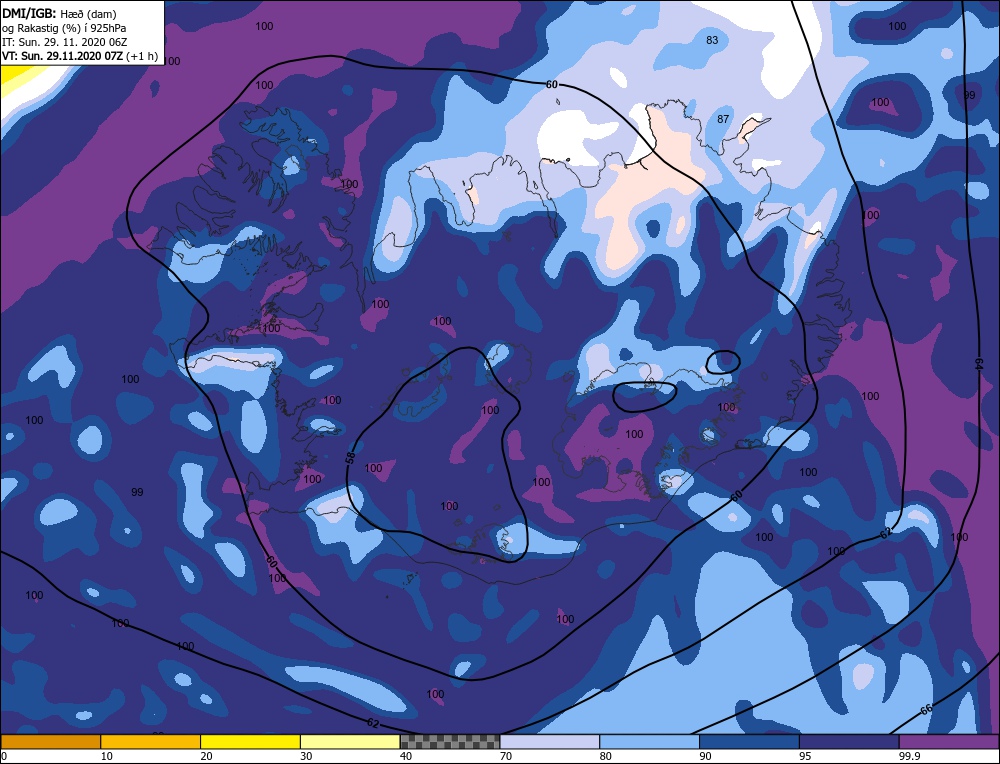This screenshot has height=764, width=1000.
Task: Click the legend scale label "20"
Action: point(207,756)
